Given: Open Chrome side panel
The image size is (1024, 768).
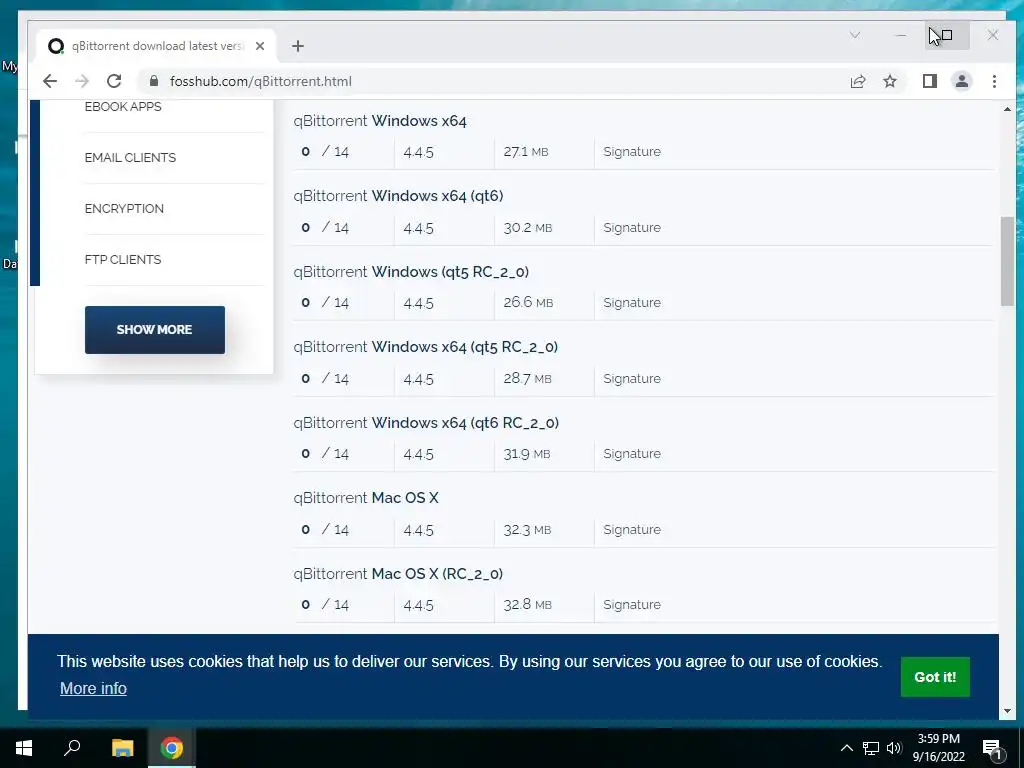Looking at the screenshot, I should tap(929, 81).
